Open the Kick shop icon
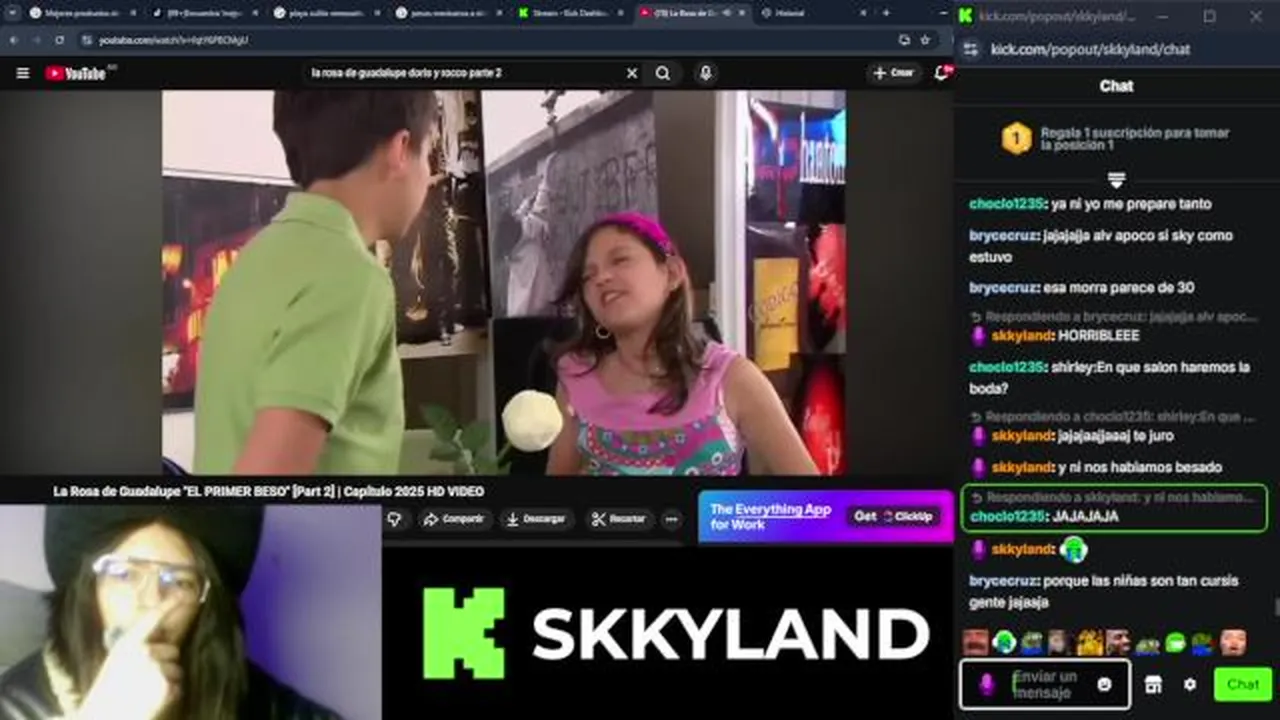This screenshot has height=720, width=1280. click(1153, 684)
